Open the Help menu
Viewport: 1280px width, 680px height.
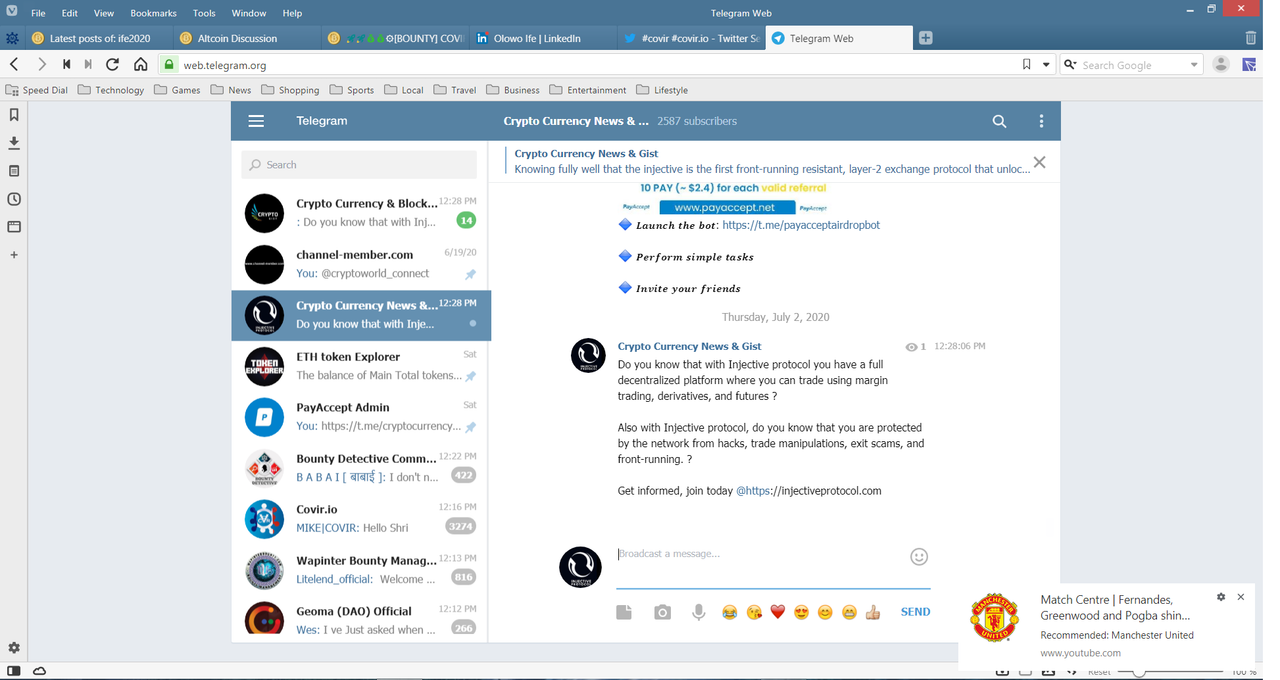click(292, 13)
